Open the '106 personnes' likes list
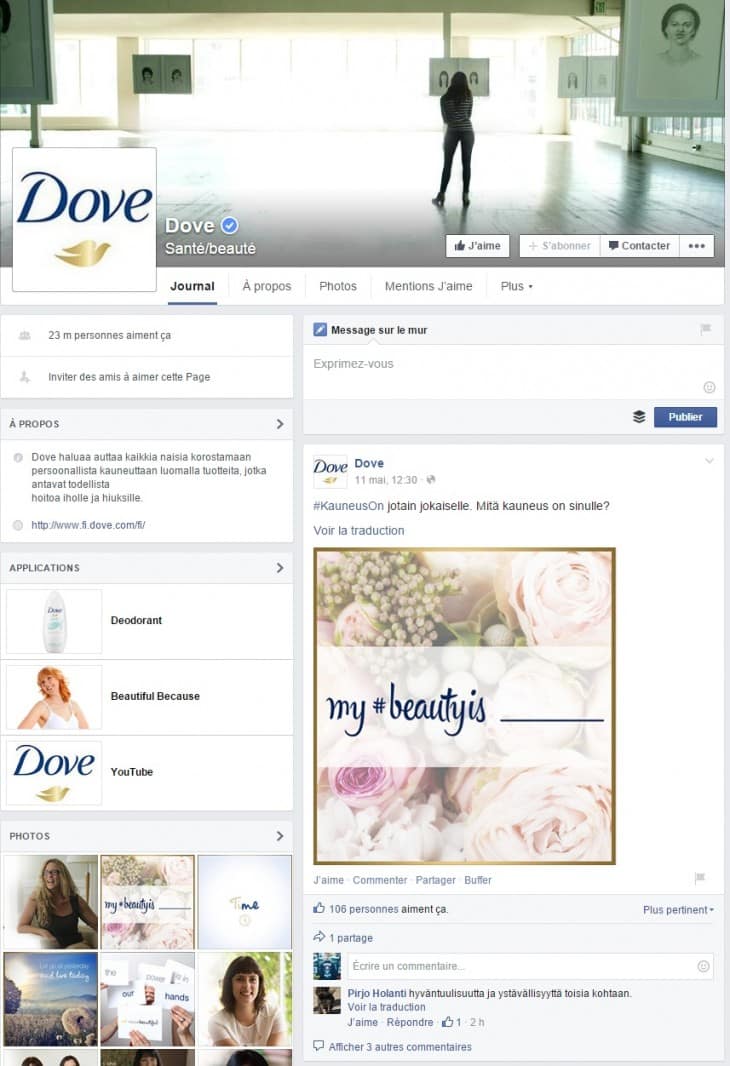The width and height of the screenshot is (730, 1066). click(x=364, y=909)
